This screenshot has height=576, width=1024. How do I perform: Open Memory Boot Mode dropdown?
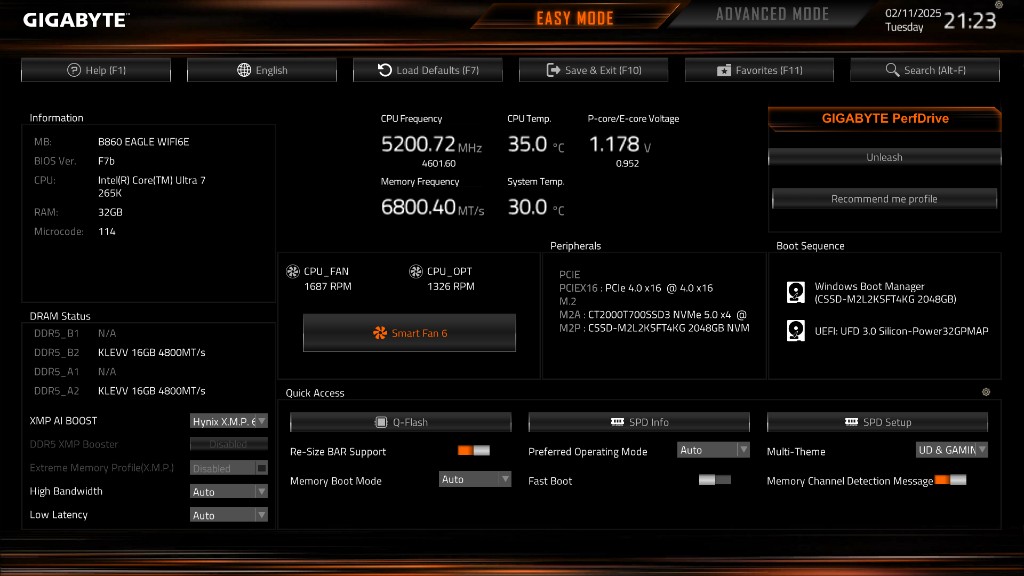475,479
